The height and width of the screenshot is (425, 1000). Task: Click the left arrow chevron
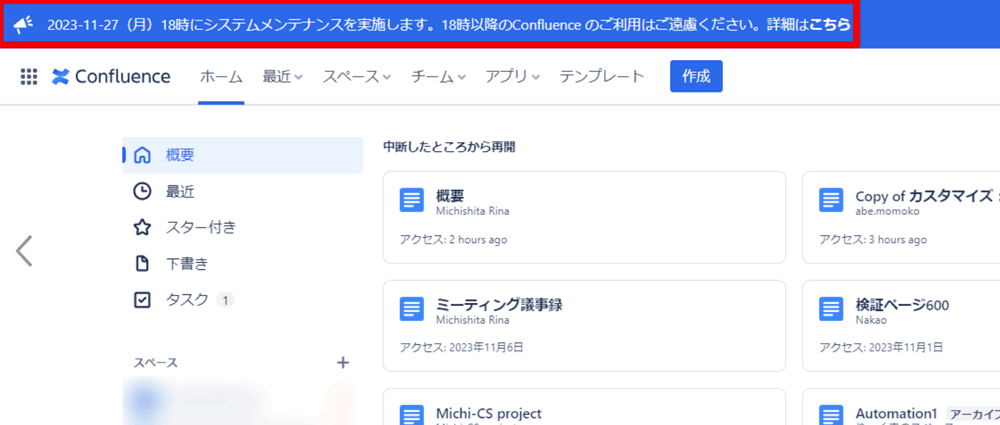click(x=24, y=251)
